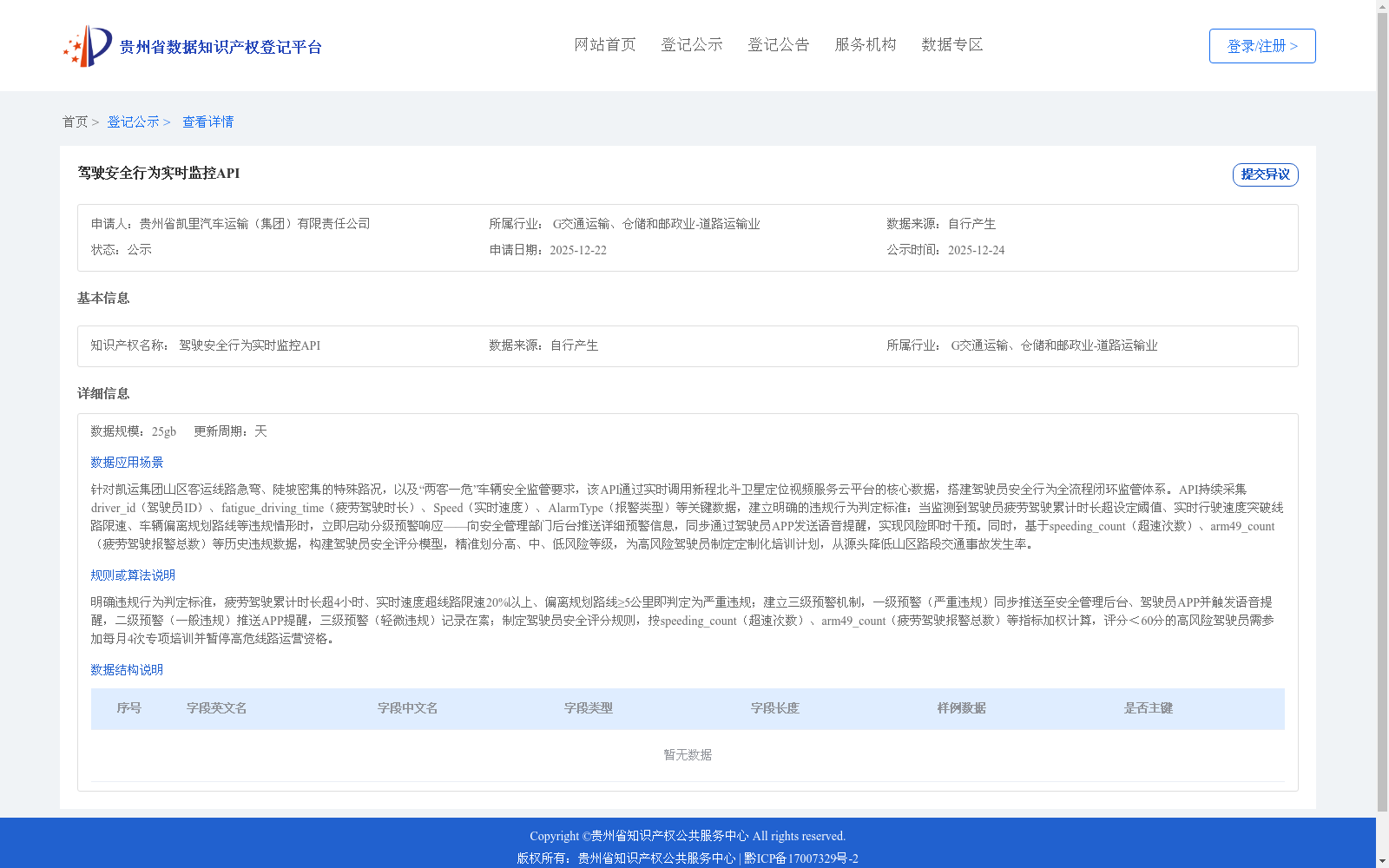Click the 提交异议 button
Viewport: 1389px width, 868px height.
click(x=1266, y=174)
